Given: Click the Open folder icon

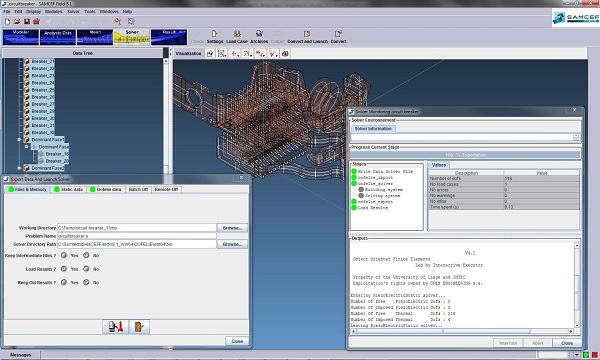Looking at the screenshot, I should click(x=17, y=22).
